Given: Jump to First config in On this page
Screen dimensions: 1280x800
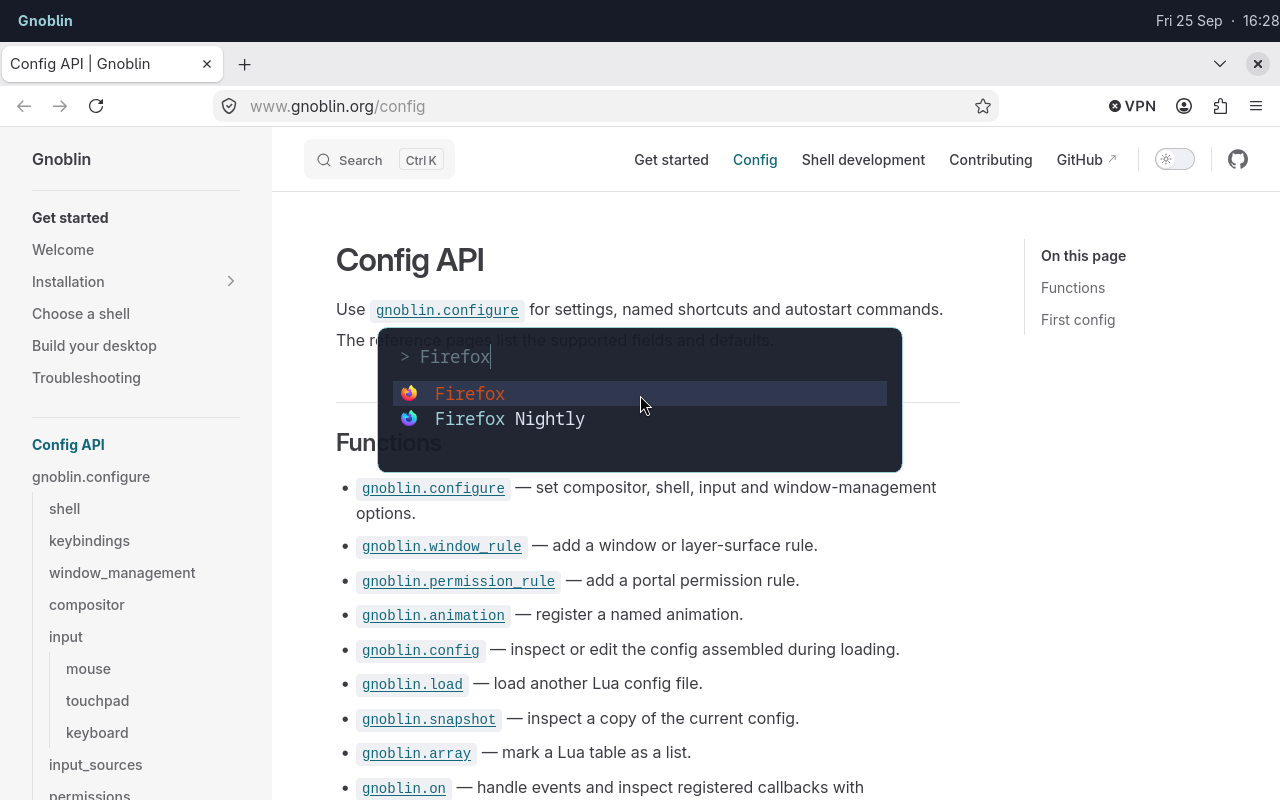Looking at the screenshot, I should coord(1078,320).
